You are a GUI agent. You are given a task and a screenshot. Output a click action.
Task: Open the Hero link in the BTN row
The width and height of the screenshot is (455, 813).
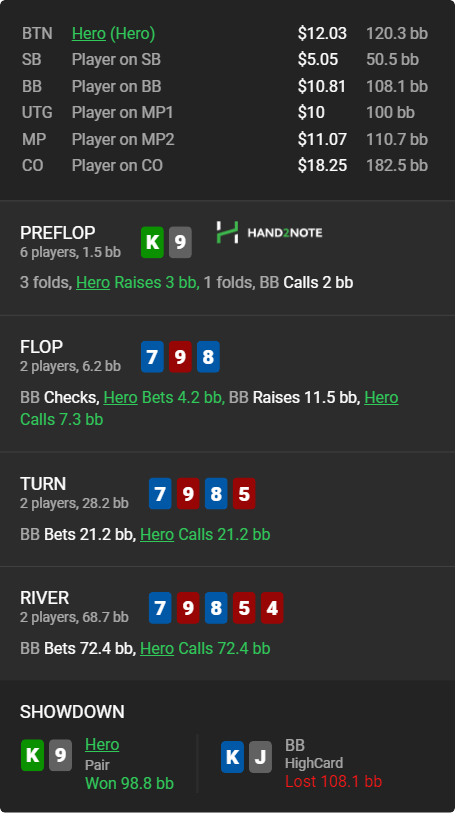click(x=89, y=34)
